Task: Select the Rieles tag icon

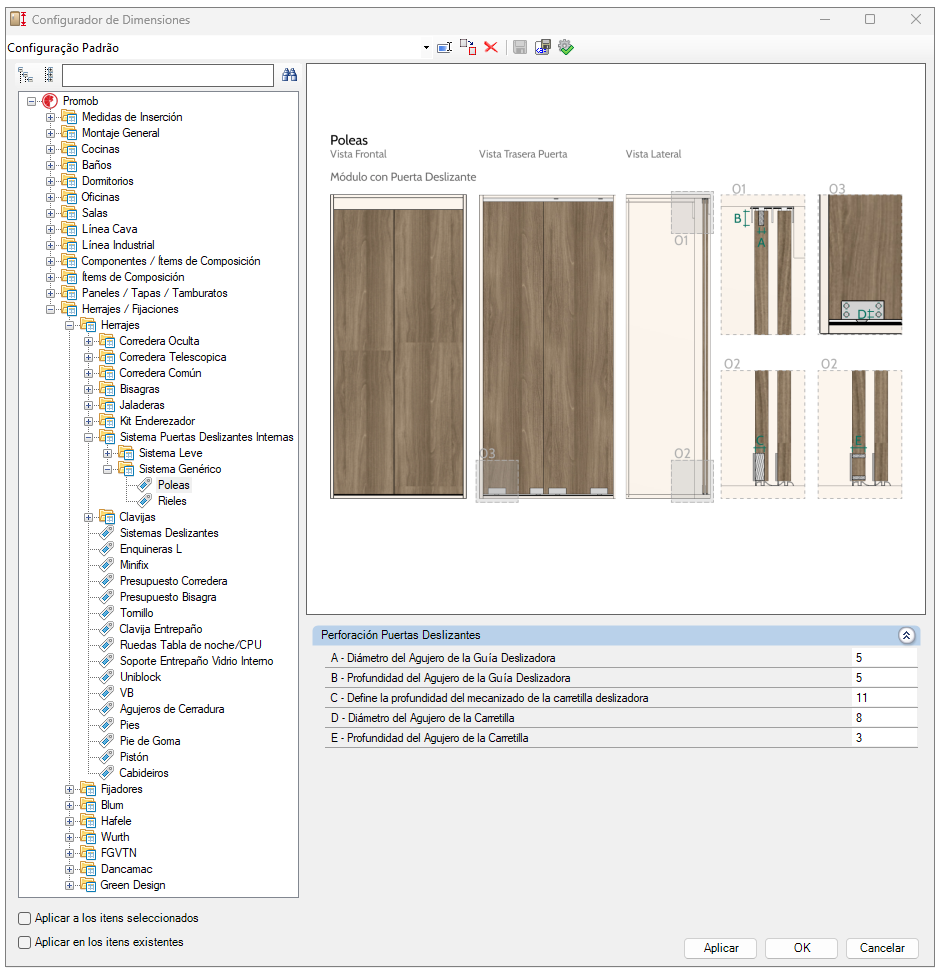Action: (145, 501)
